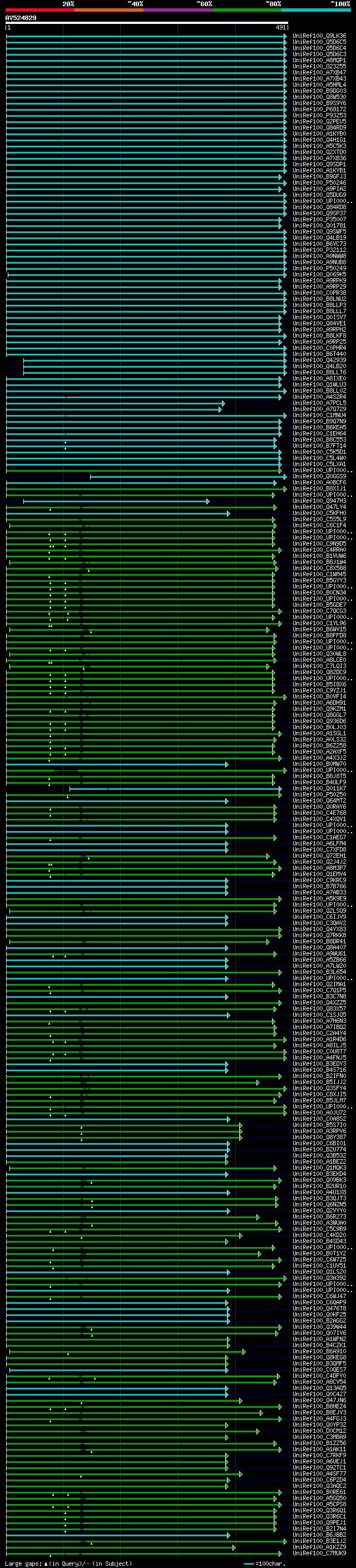Select the green alignment bar for UniRef100_B8XIJ1
Image resolution: width=356 pixels, height=1568 pixels.
147,489
